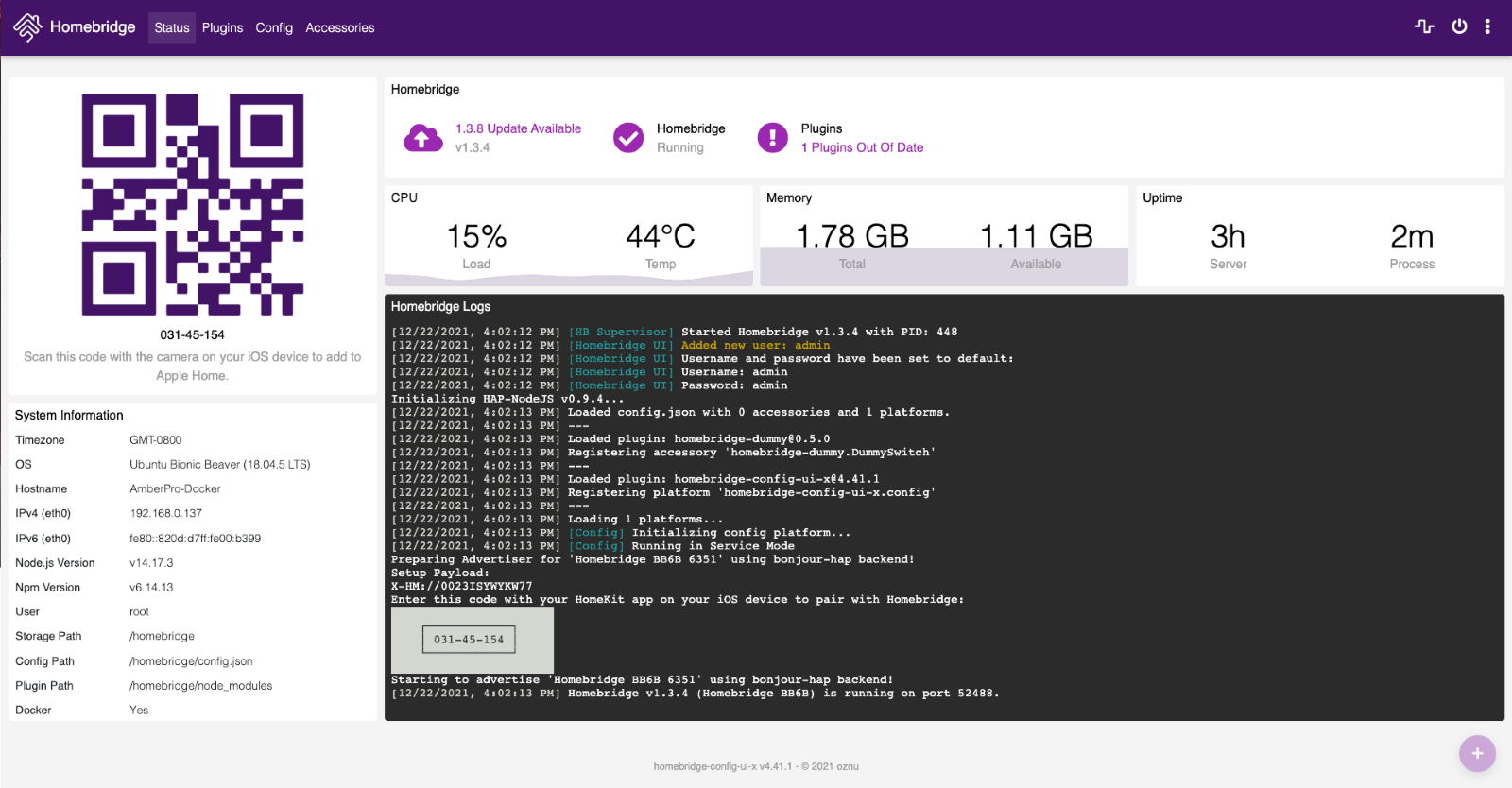Click the Homebridge logo icon
Image resolution: width=1512 pixels, height=788 pixels.
(x=27, y=27)
